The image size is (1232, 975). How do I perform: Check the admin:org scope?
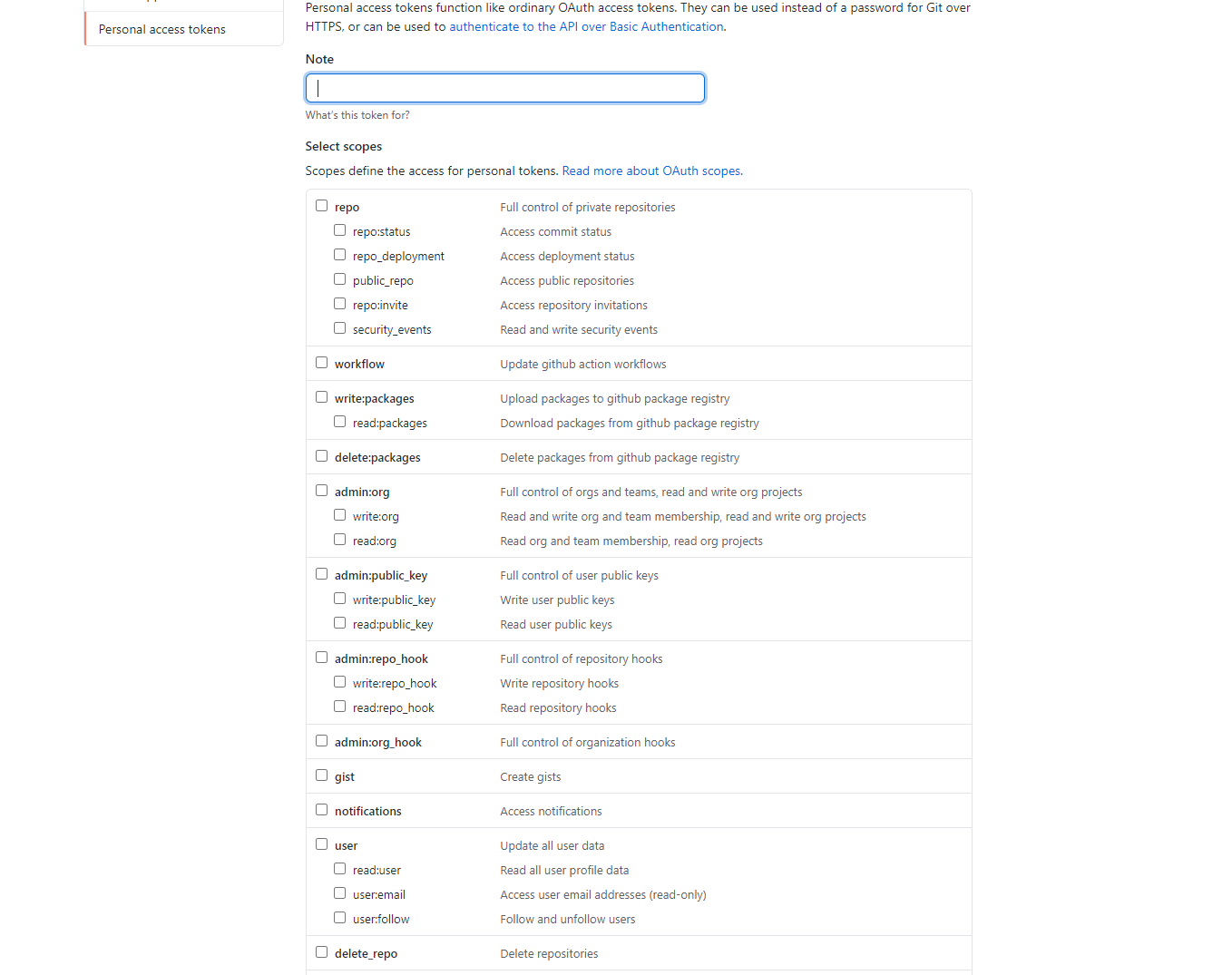click(x=321, y=490)
